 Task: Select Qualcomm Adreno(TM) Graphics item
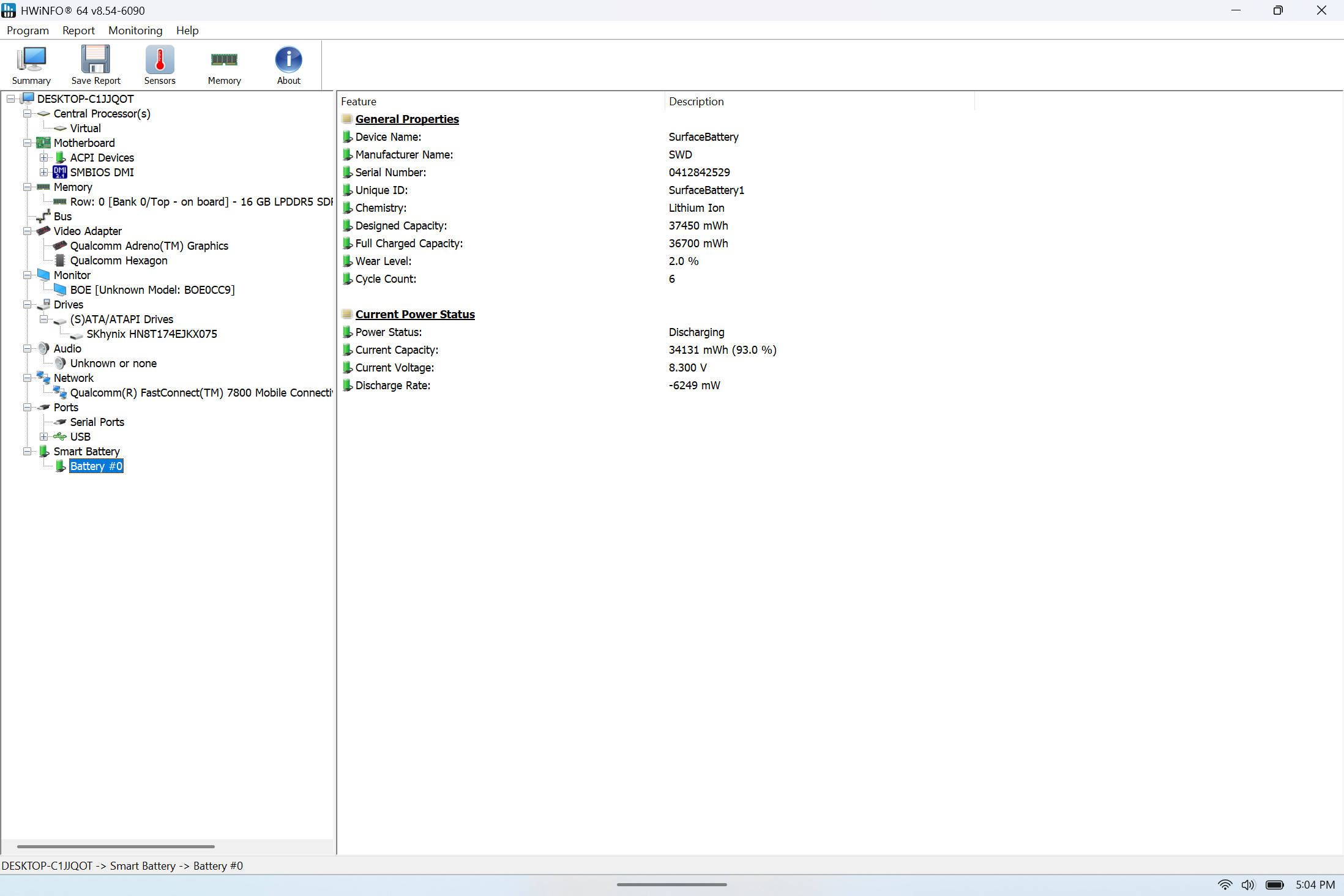[x=149, y=245]
